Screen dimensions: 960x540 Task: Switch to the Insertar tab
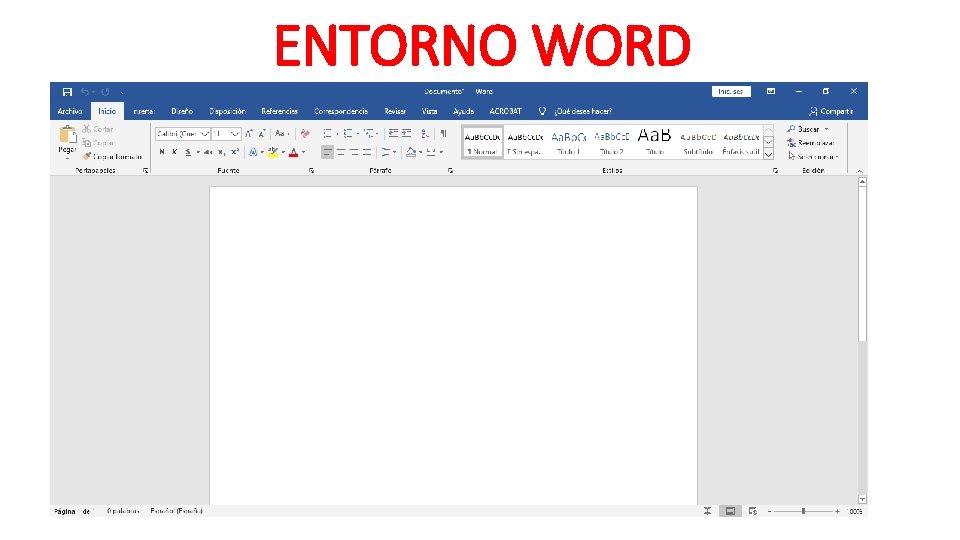tap(144, 111)
